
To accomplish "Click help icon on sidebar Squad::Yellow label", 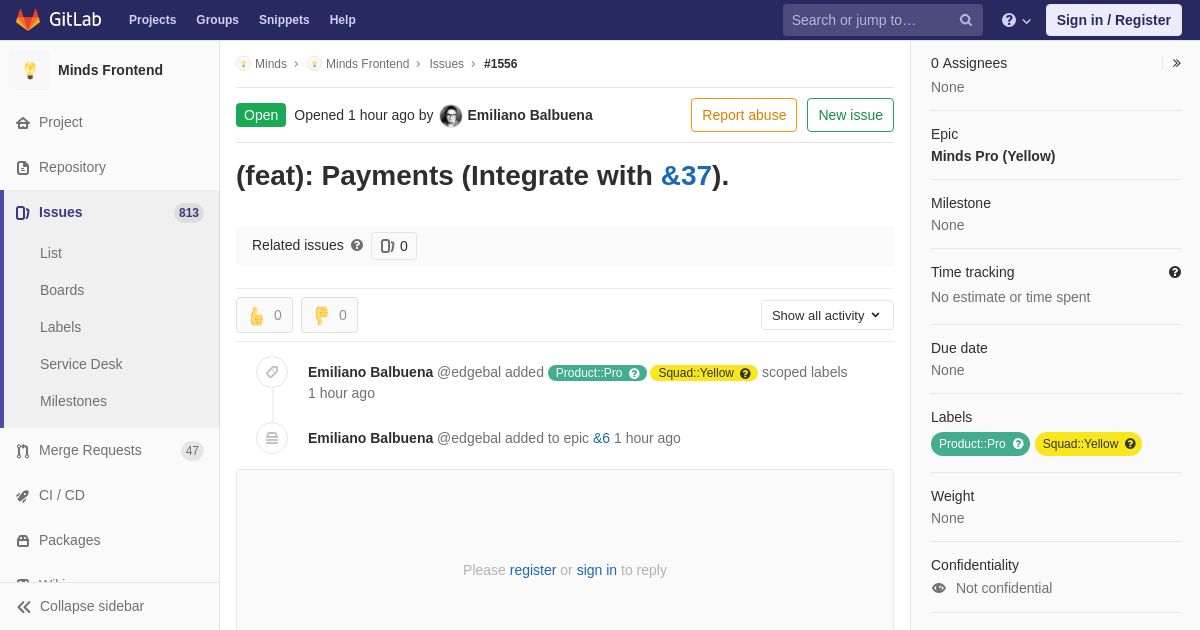I will pyautogui.click(x=1130, y=444).
